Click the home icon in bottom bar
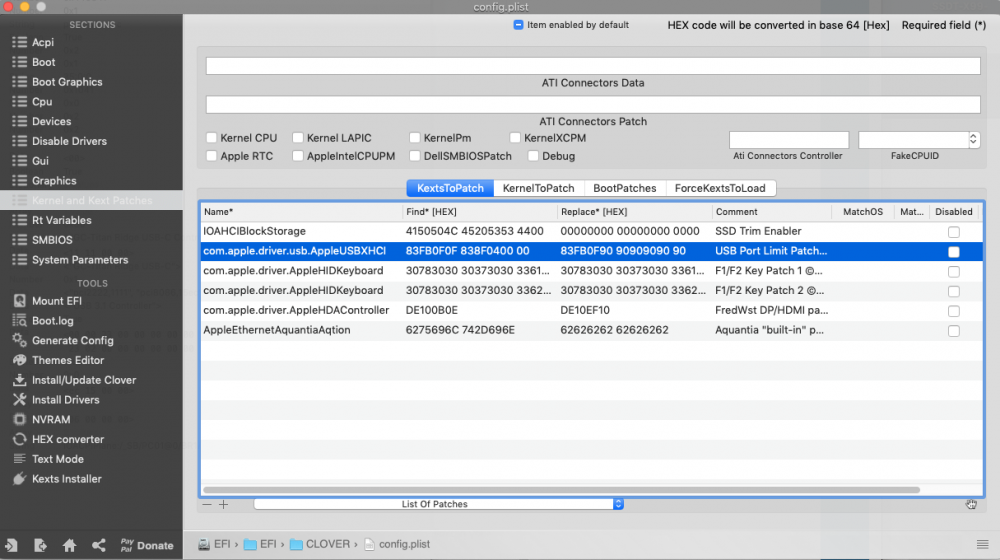This screenshot has width=1000, height=560. click(x=70, y=545)
